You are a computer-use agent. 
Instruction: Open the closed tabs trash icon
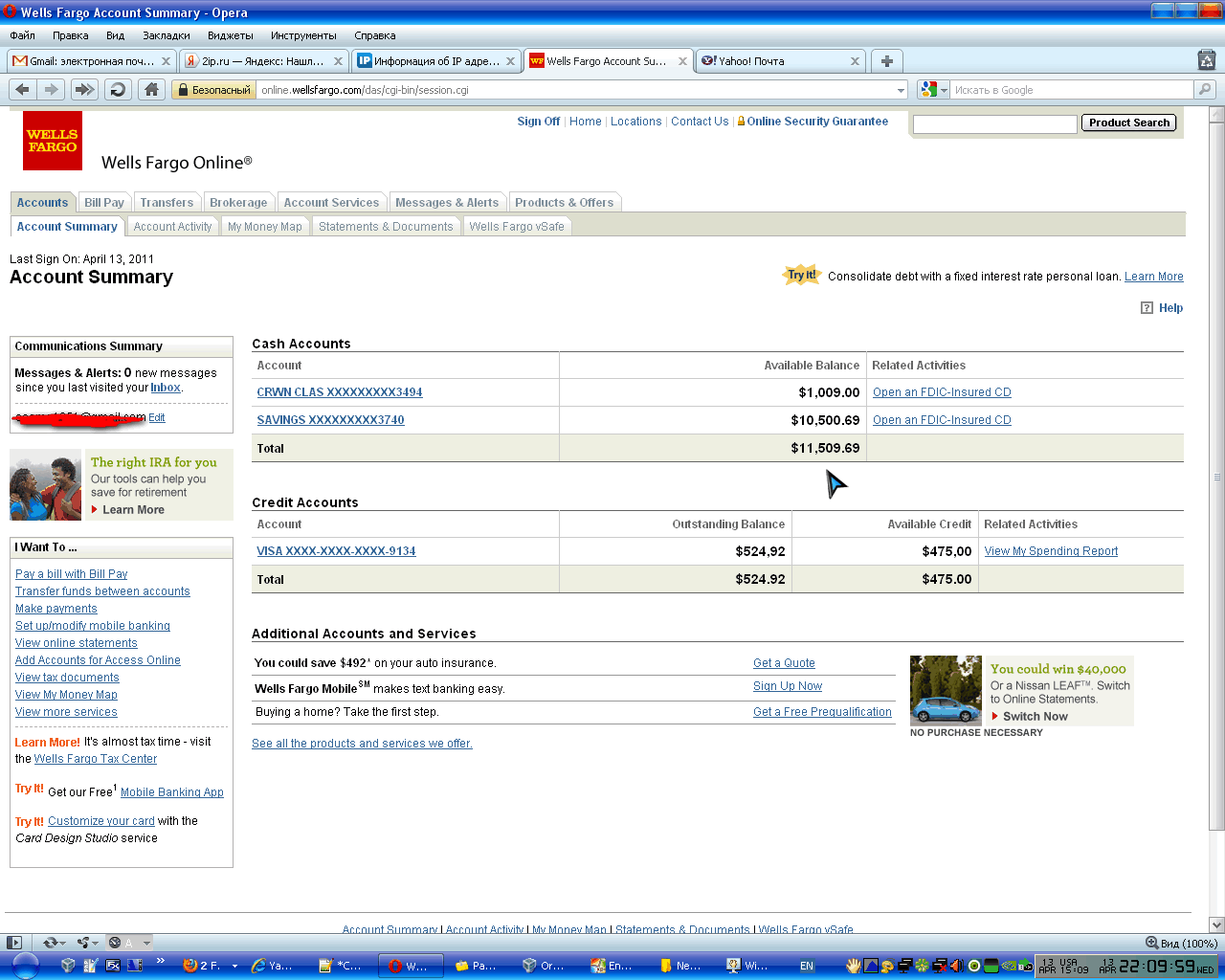pos(1207,60)
